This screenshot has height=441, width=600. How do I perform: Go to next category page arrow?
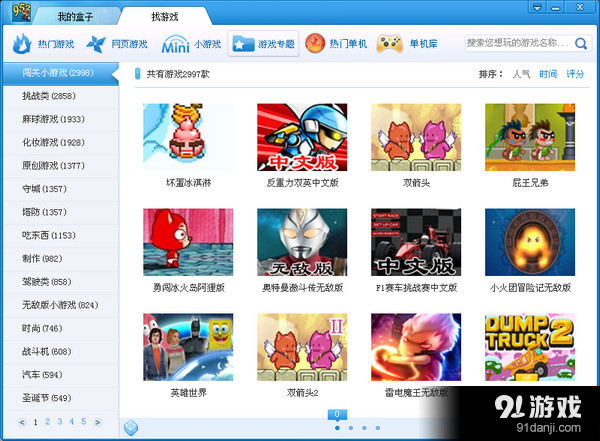pyautogui.click(x=98, y=422)
